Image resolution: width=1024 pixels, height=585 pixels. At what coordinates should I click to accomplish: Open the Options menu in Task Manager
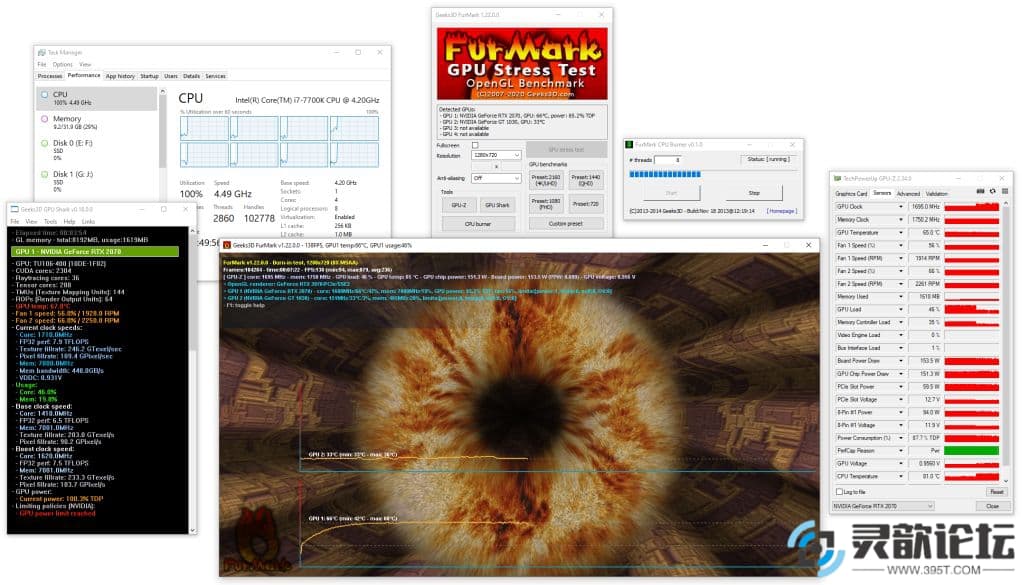point(63,65)
